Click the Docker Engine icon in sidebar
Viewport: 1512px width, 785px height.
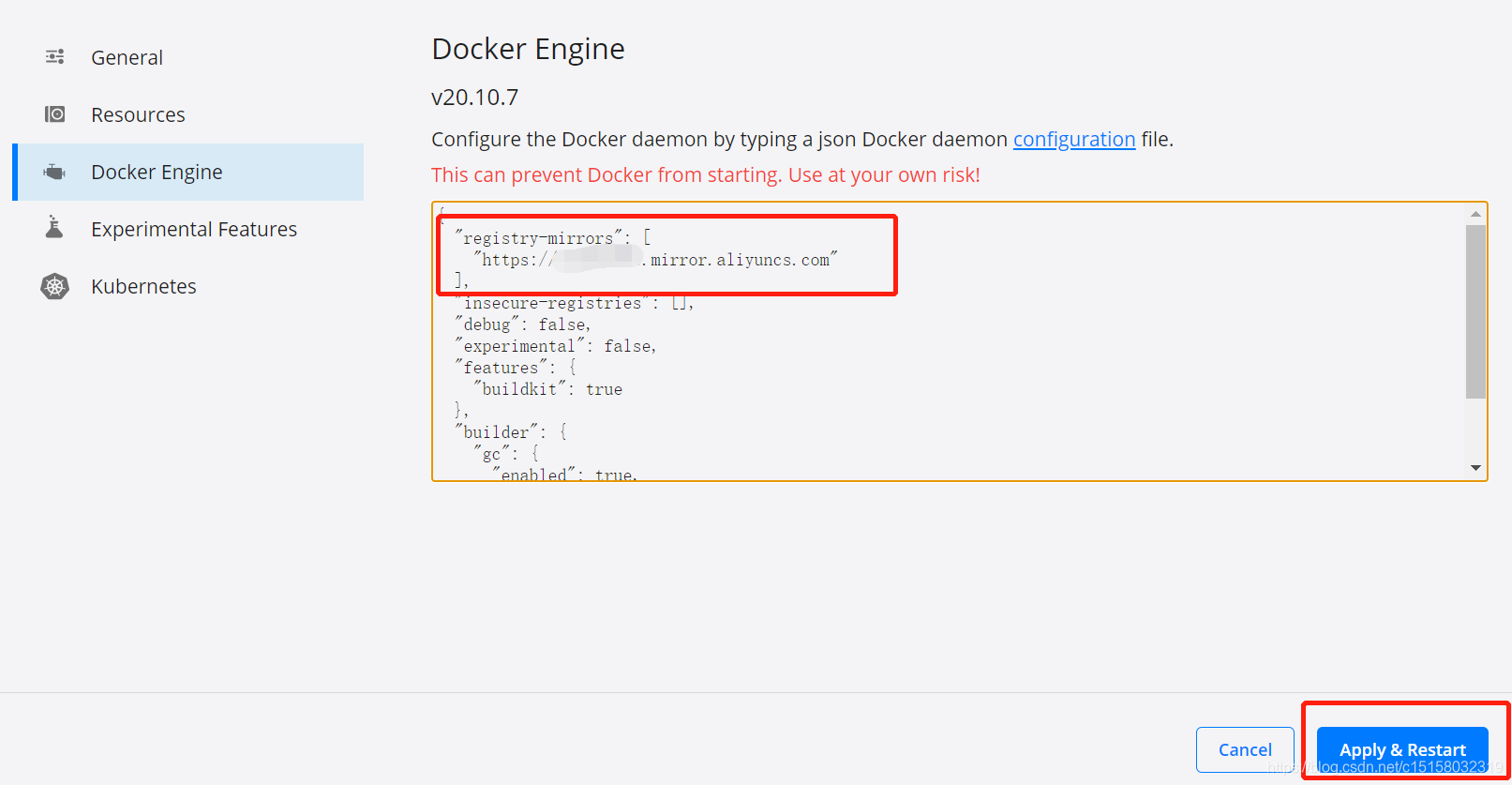tap(55, 172)
